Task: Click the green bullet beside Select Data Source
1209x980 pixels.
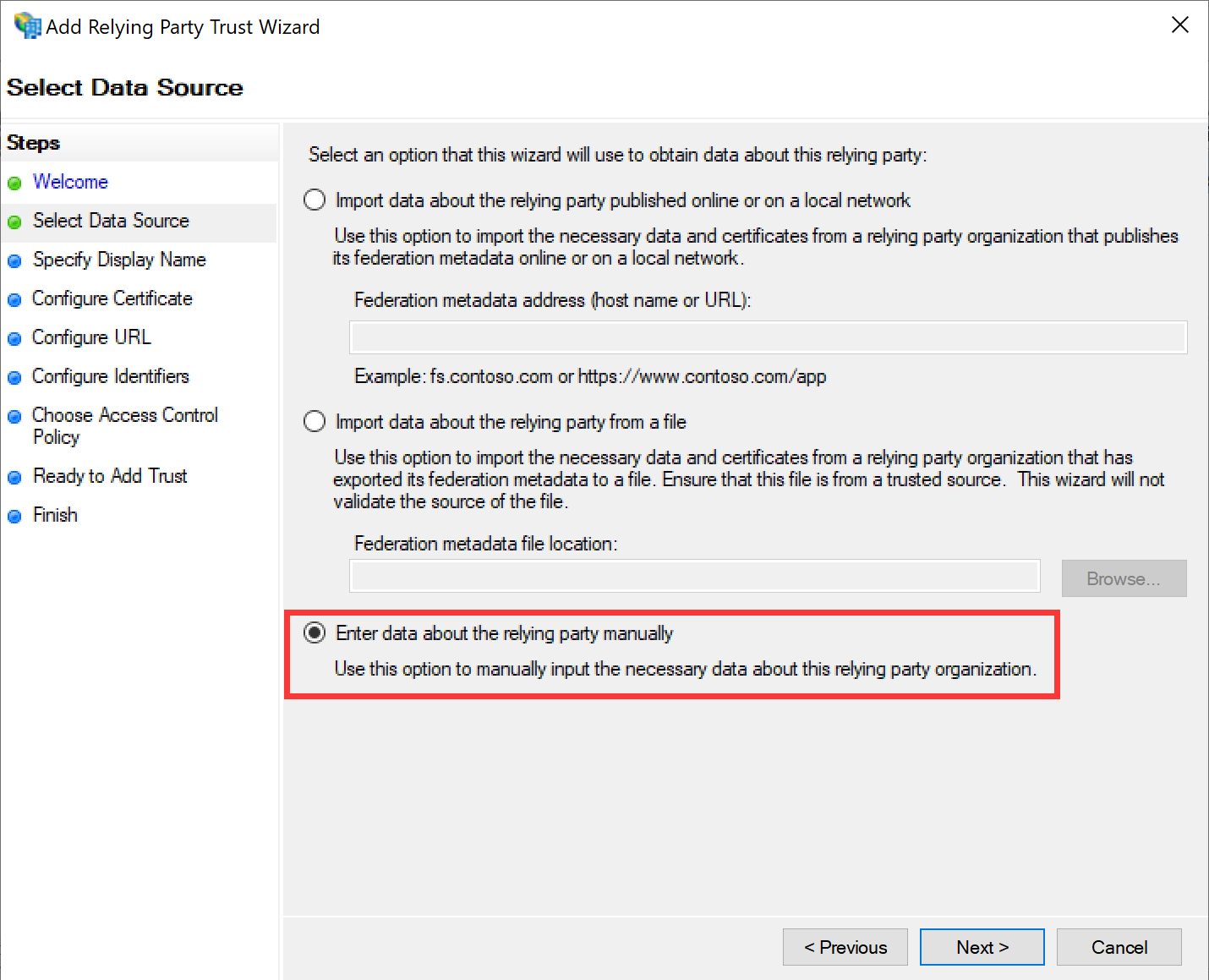Action: pyautogui.click(x=14, y=222)
